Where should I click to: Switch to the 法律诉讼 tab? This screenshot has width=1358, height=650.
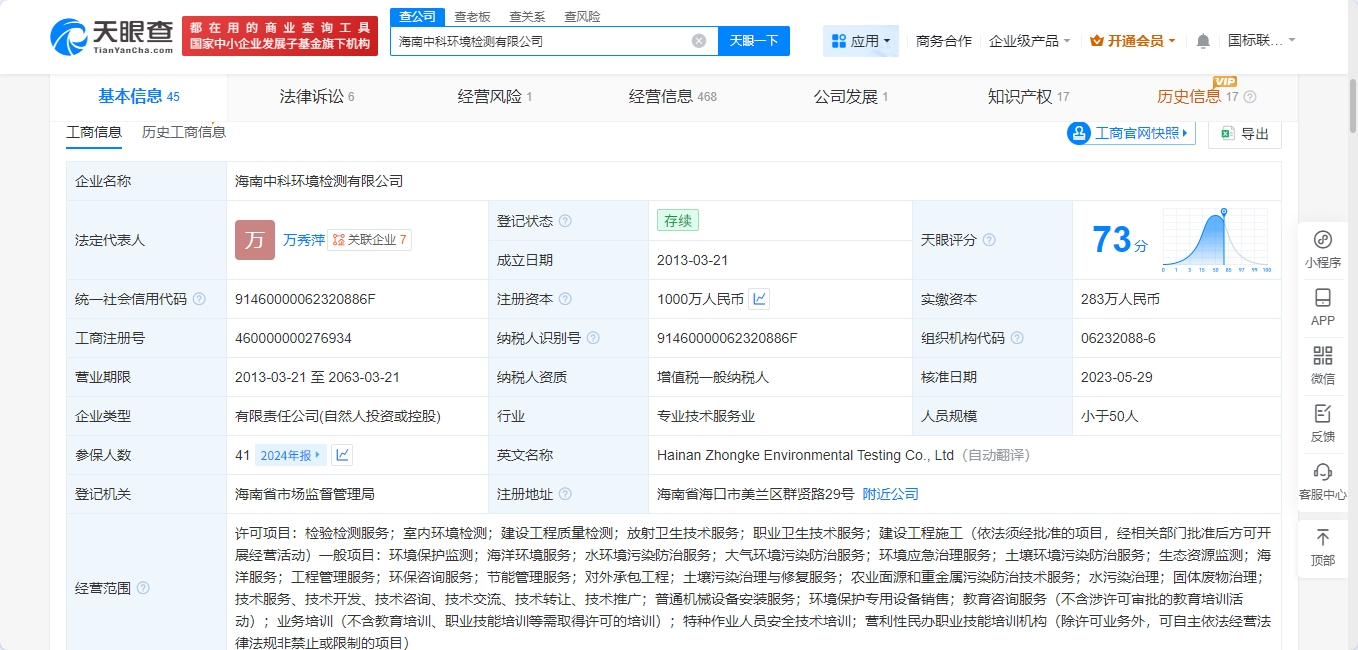point(316,97)
